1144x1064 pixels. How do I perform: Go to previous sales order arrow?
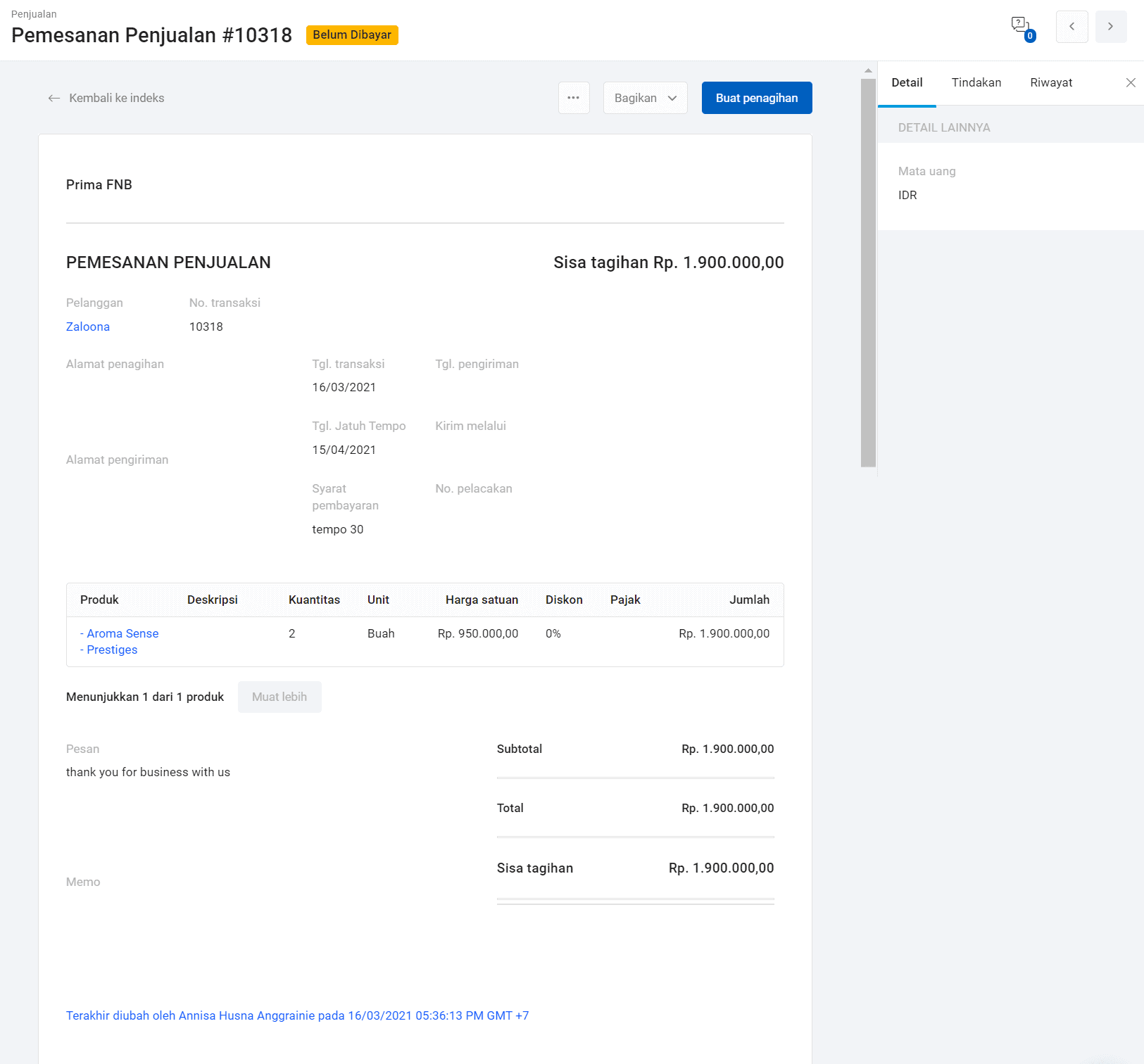1071,27
